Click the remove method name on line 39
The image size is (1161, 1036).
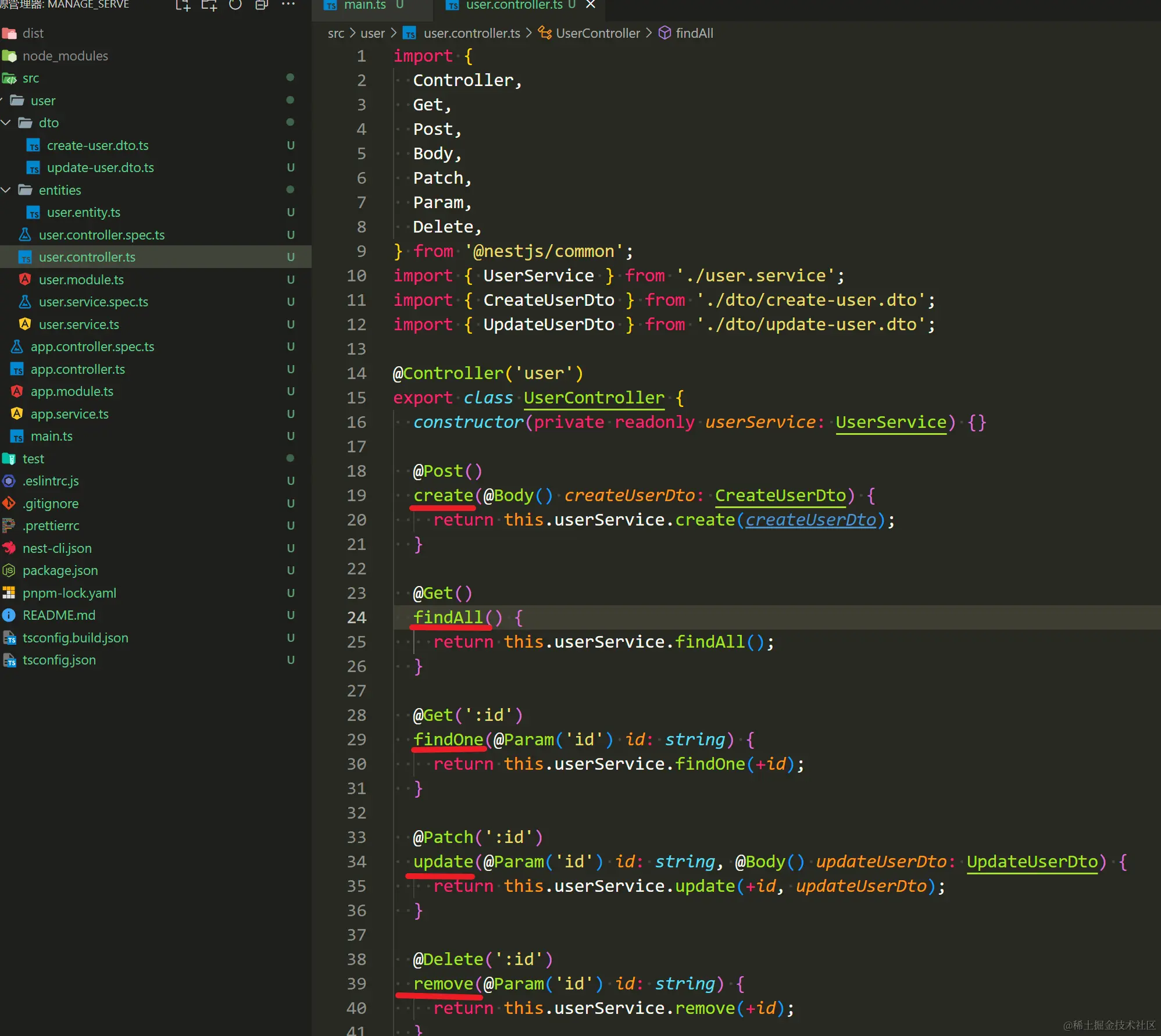tap(443, 984)
